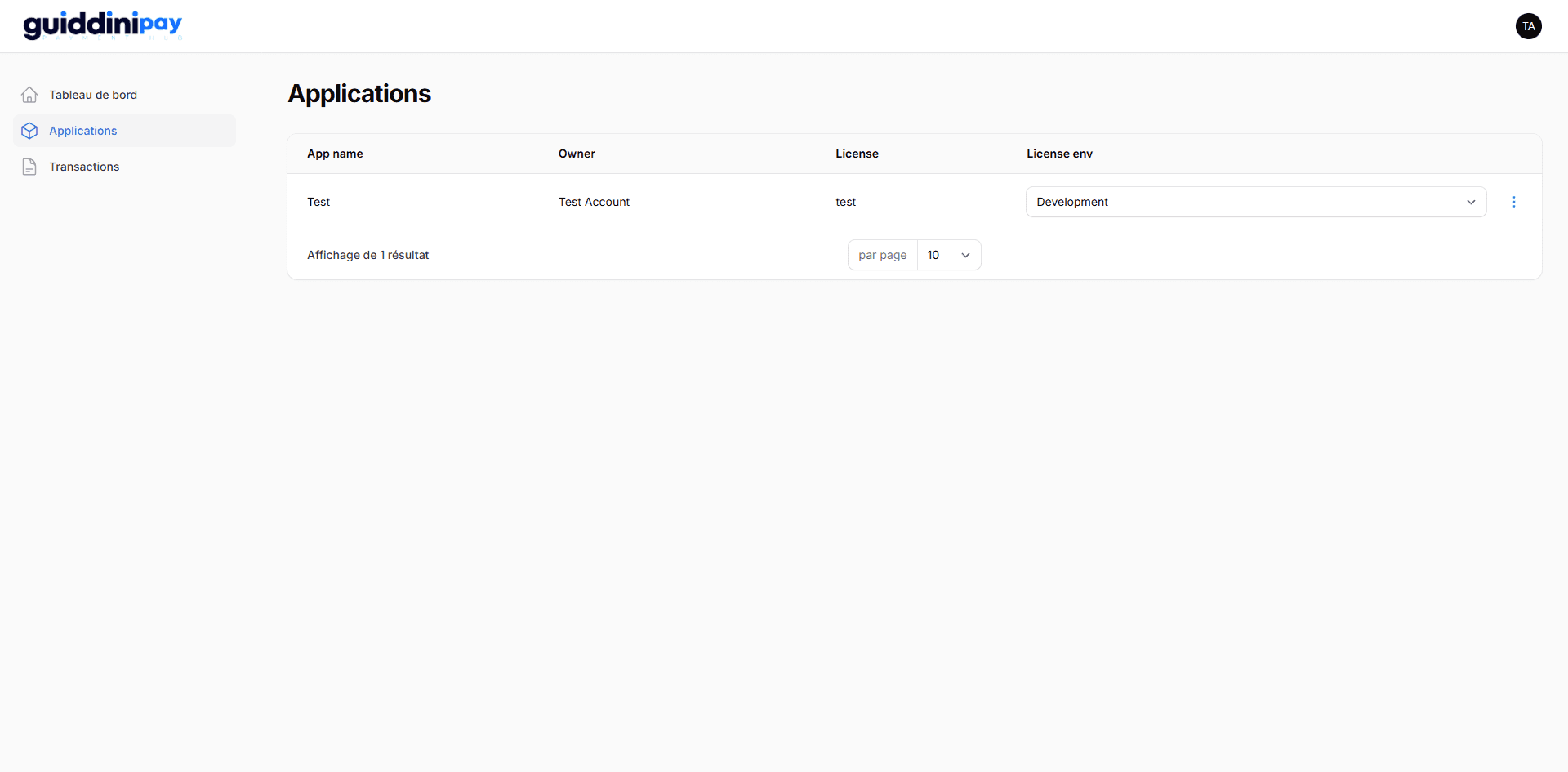Sort by the App name column header
This screenshot has width=1568, height=772.
335,154
